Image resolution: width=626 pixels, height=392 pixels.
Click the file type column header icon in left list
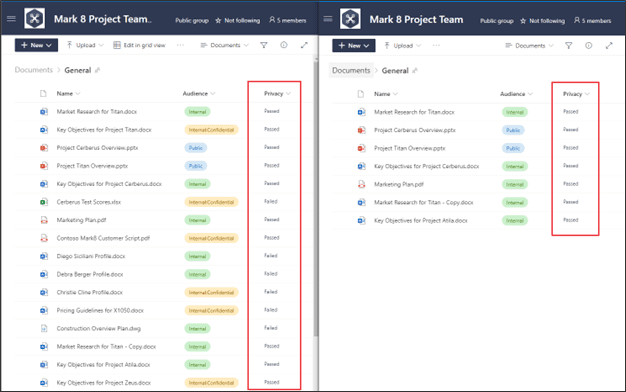43,93
